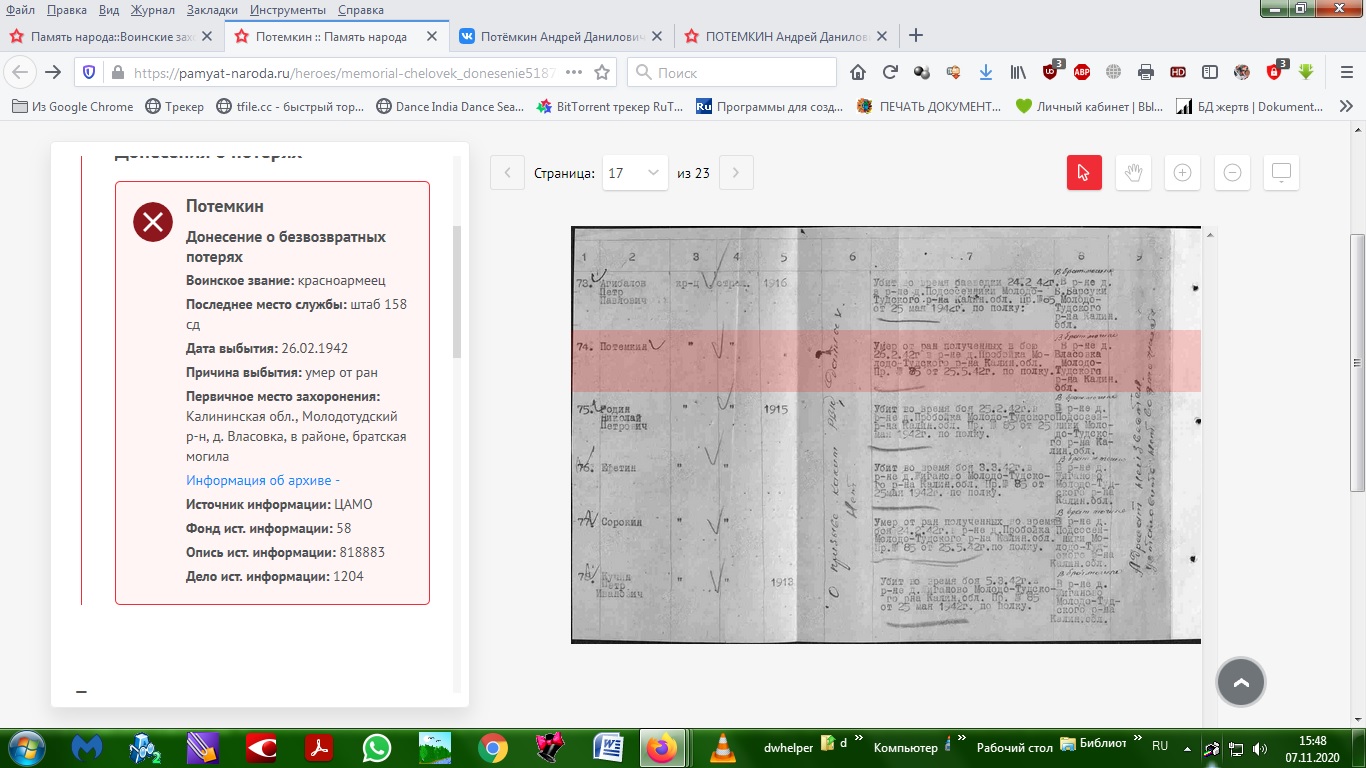Open the Firefox hamburger menu

coord(1346,72)
